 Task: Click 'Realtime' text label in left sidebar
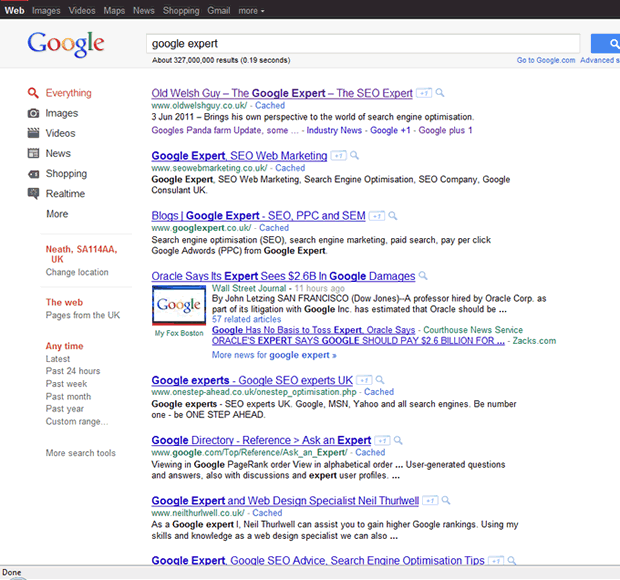coord(65,194)
